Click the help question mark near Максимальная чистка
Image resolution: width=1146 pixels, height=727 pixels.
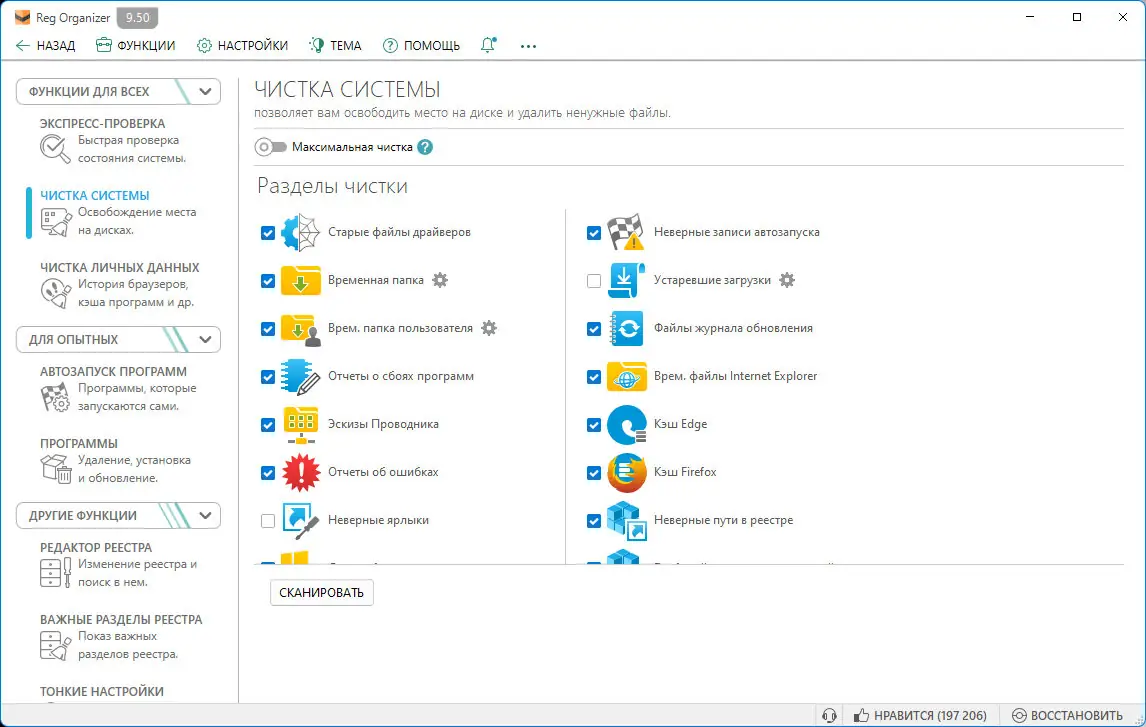(x=425, y=147)
